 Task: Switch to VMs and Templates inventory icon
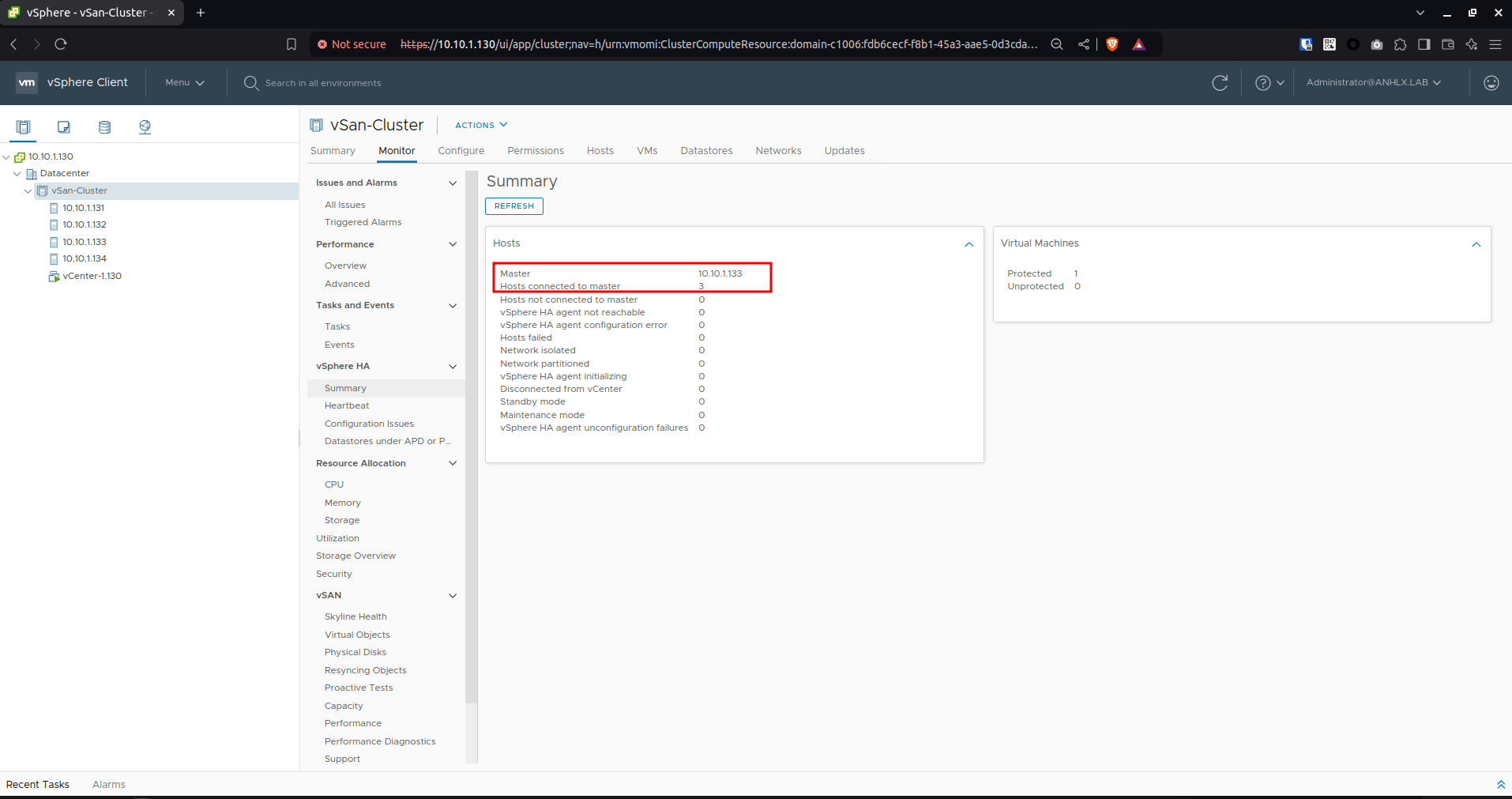(x=64, y=126)
